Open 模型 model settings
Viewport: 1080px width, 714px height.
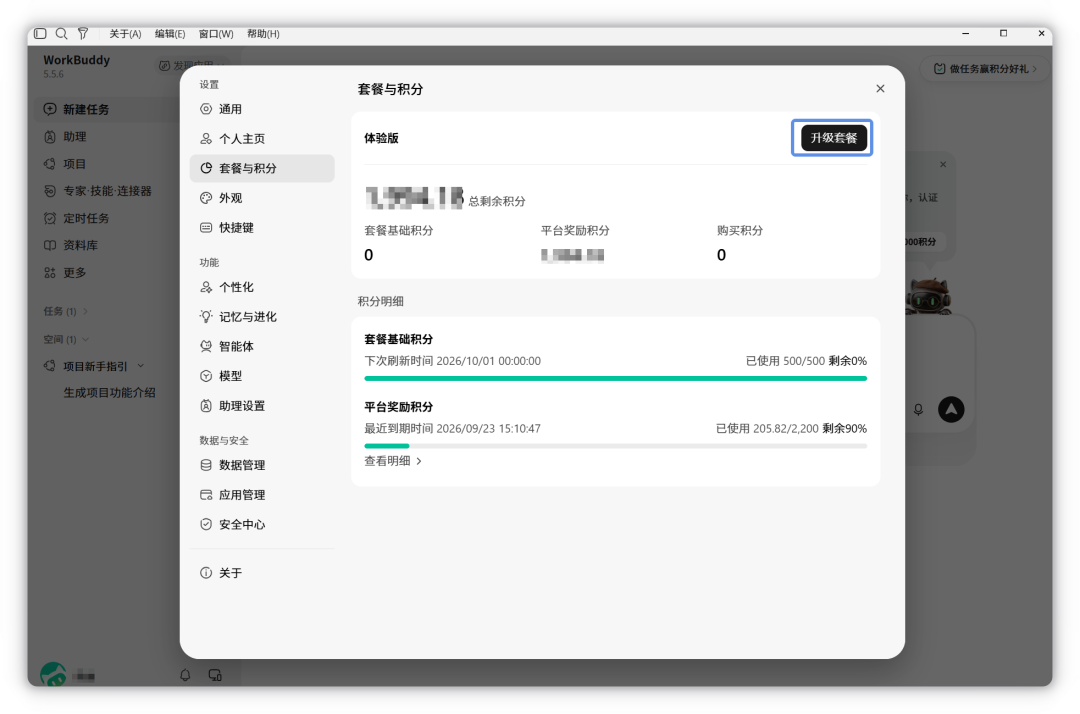point(262,376)
